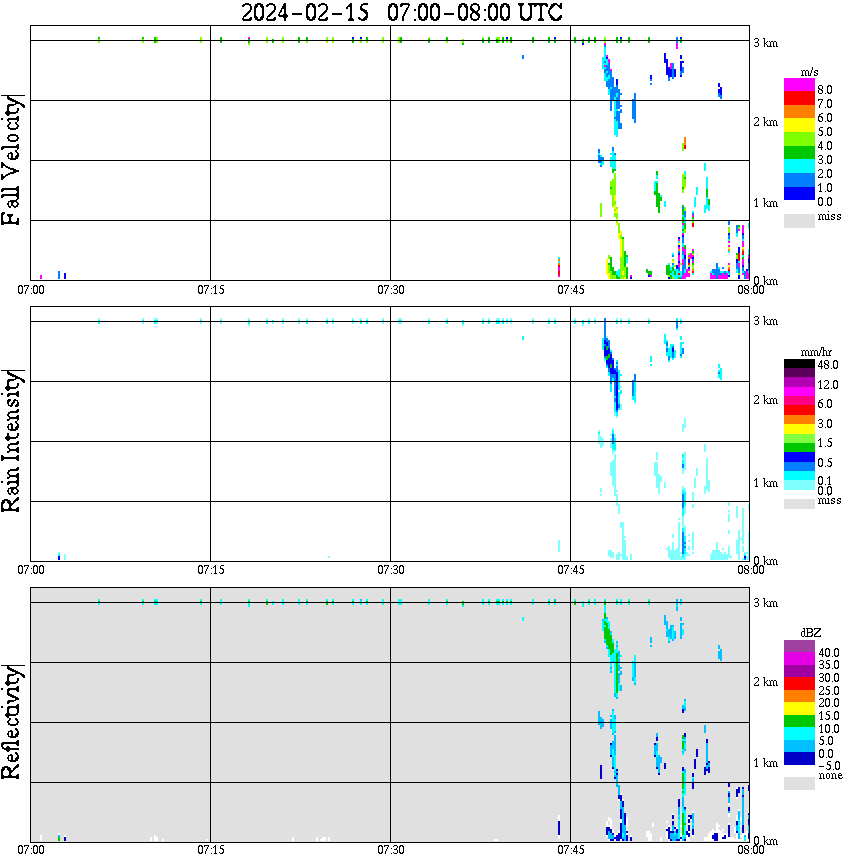This screenshot has width=850, height=868.
Task: Select magenta swatch in m/s legend
Action: [x=799, y=85]
